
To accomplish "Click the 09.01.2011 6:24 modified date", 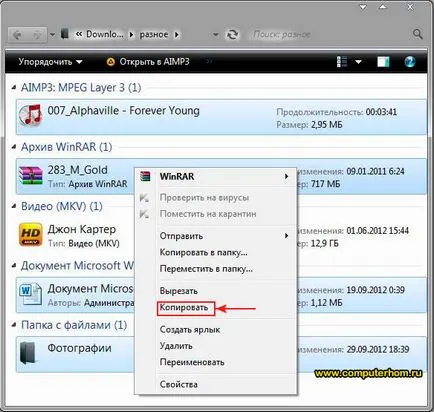I will click(375, 172).
